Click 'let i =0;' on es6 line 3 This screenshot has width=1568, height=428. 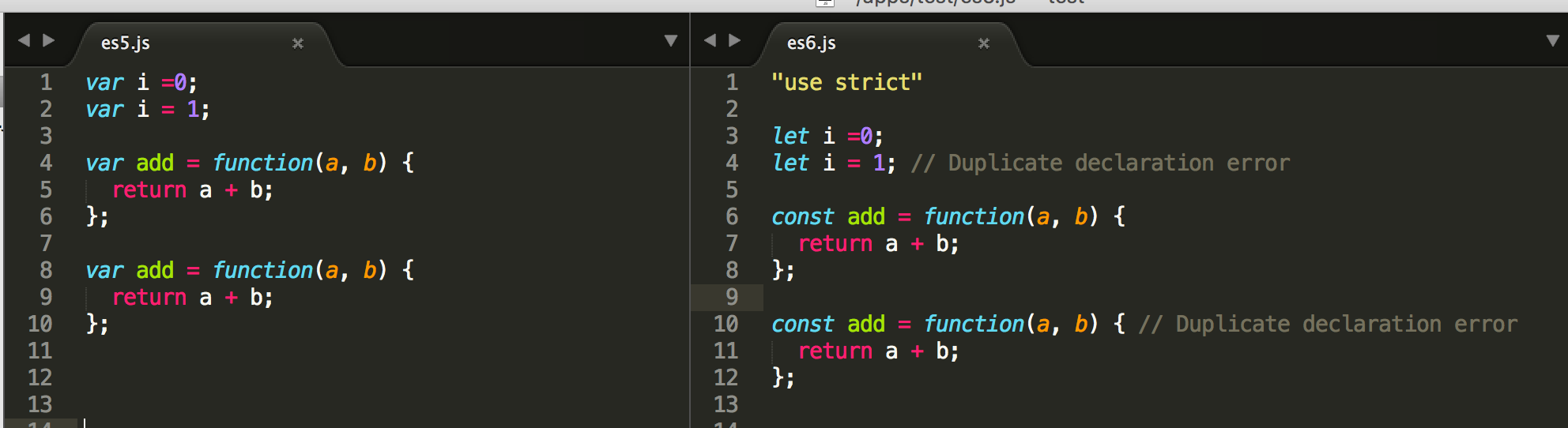(827, 136)
